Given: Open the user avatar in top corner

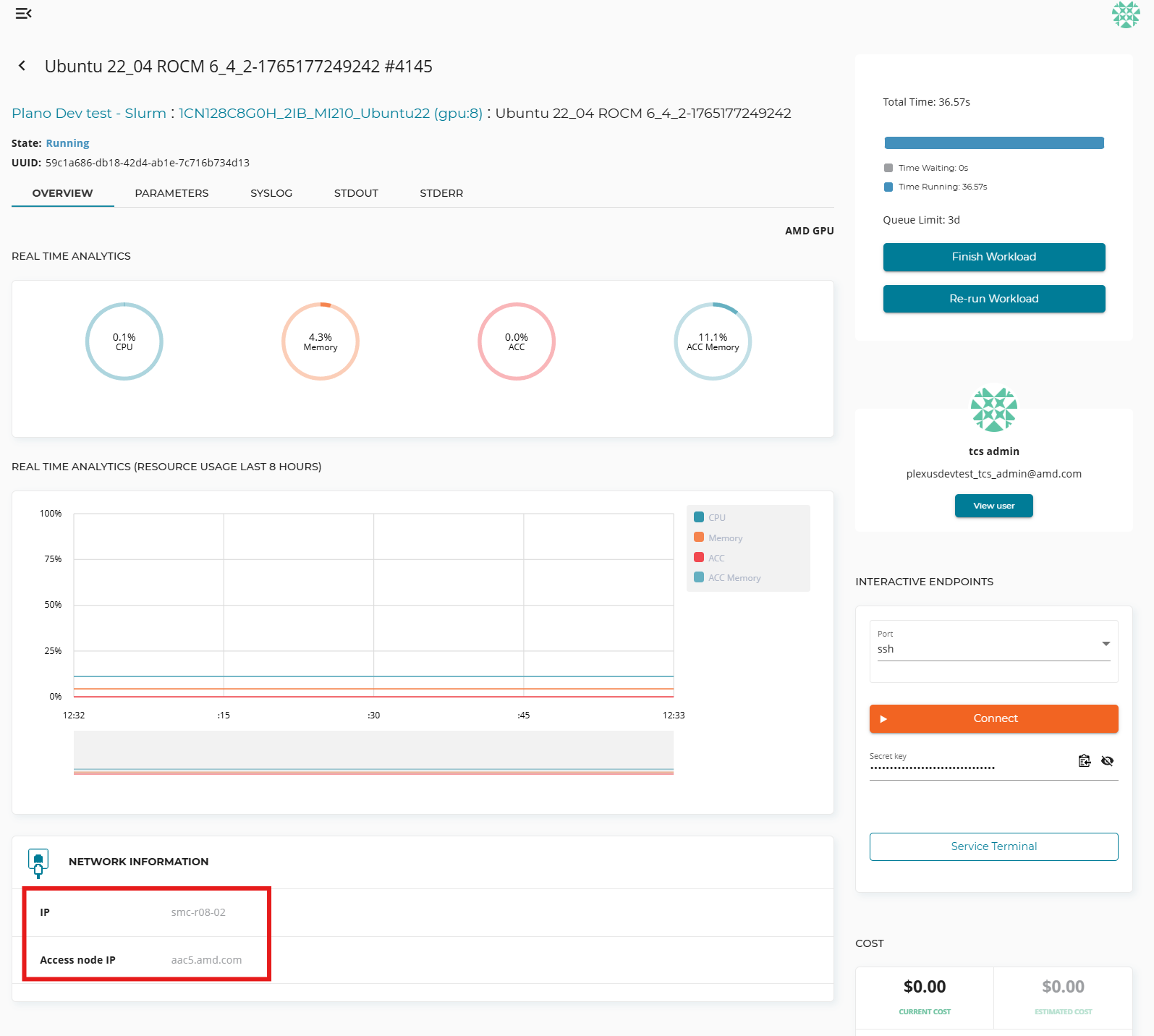Looking at the screenshot, I should click(1125, 14).
